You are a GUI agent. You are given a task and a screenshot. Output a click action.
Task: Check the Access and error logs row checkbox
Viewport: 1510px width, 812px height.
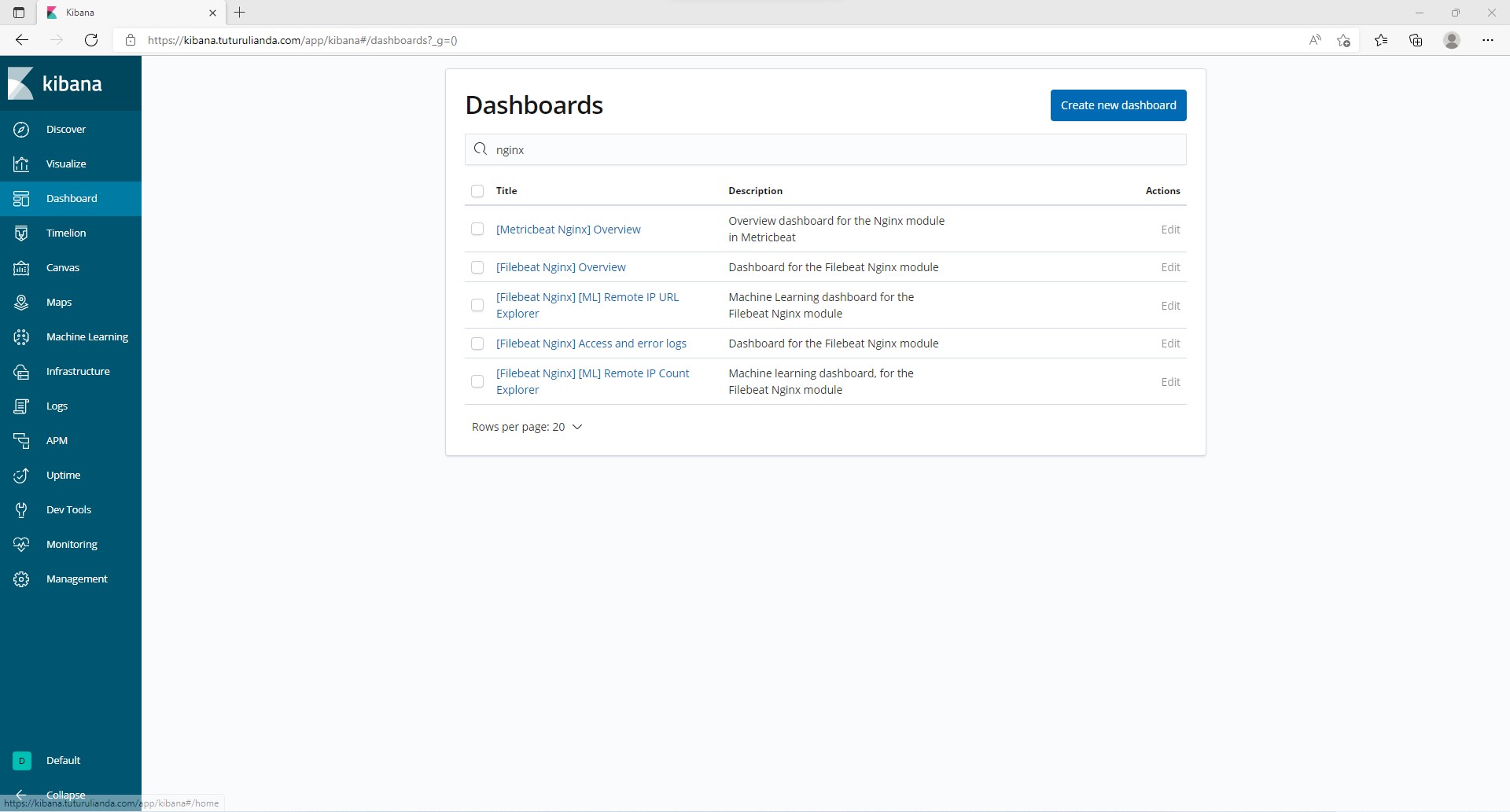pyautogui.click(x=477, y=344)
